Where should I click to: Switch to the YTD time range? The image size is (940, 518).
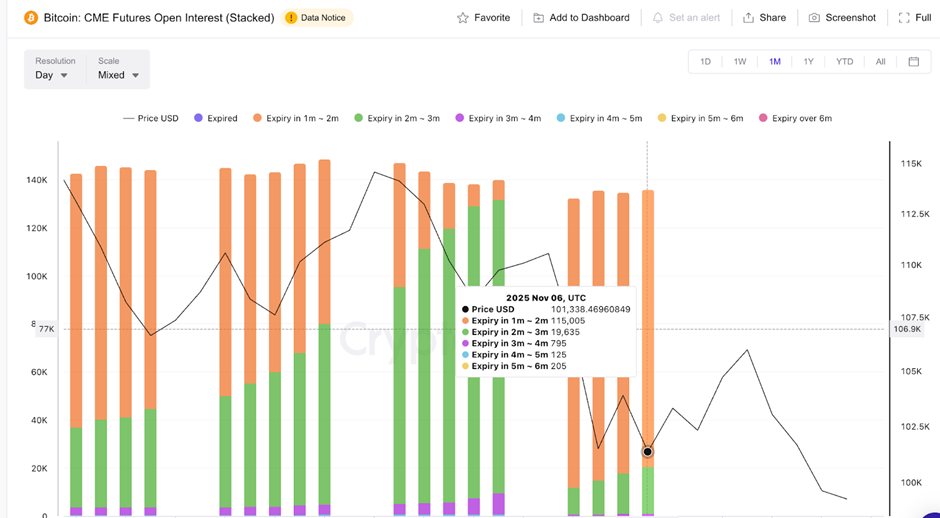tap(844, 62)
